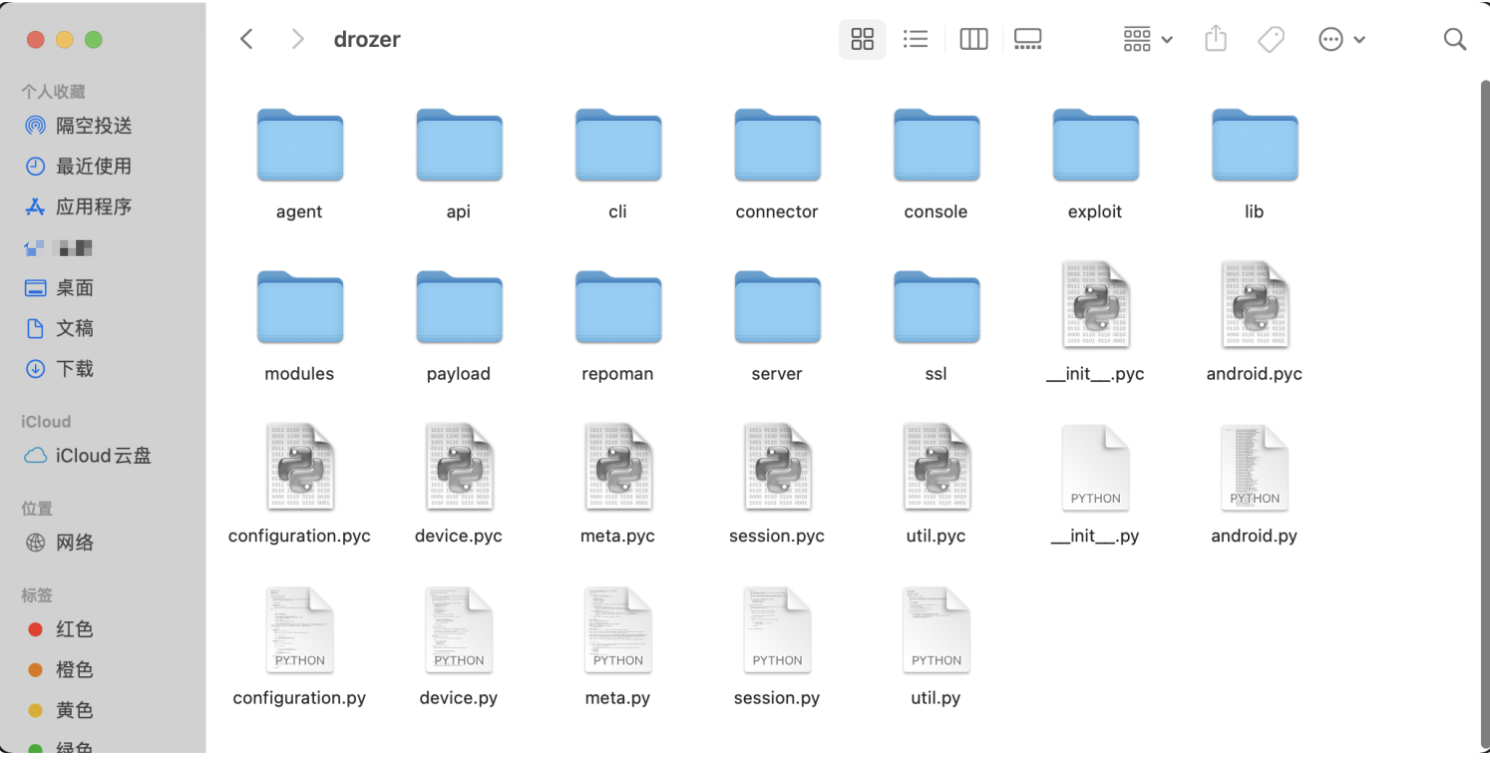
Task: Click the Tags toolbar button
Action: click(x=1271, y=39)
